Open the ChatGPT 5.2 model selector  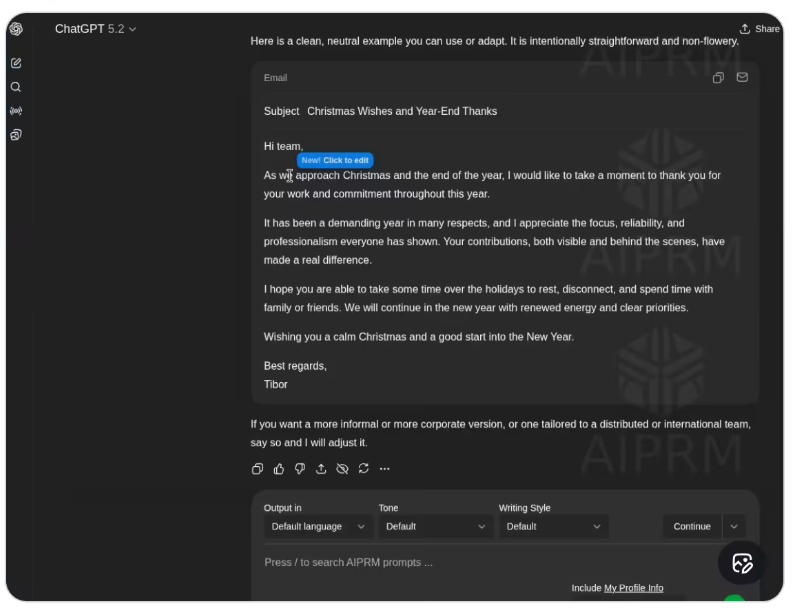point(96,29)
